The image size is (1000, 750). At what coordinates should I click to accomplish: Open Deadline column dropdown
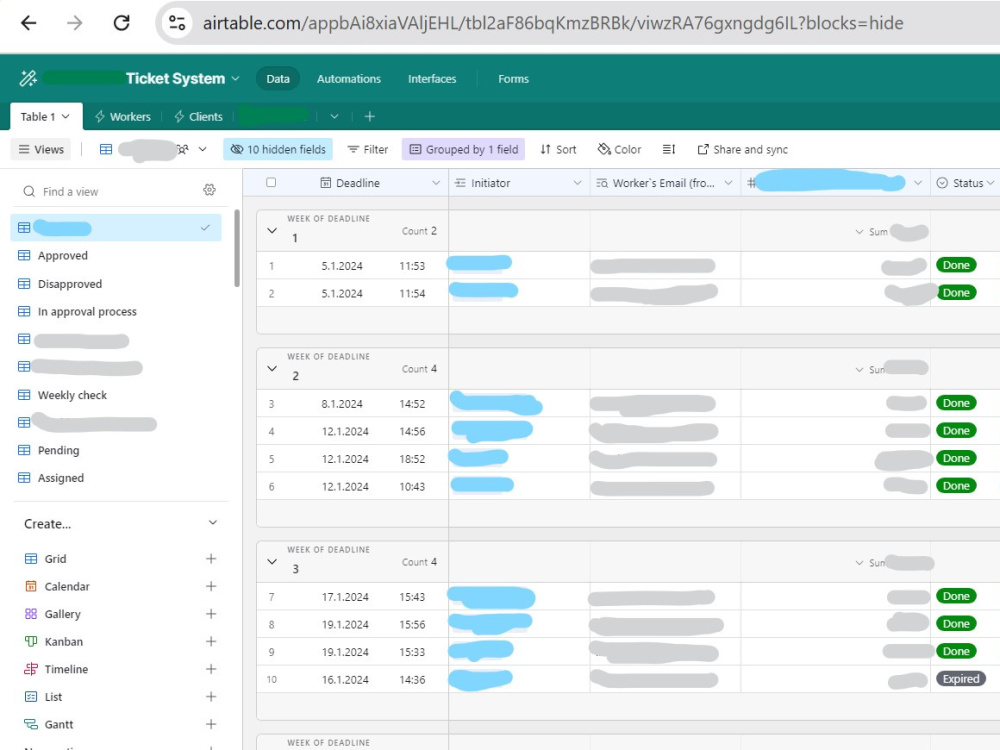click(x=436, y=183)
